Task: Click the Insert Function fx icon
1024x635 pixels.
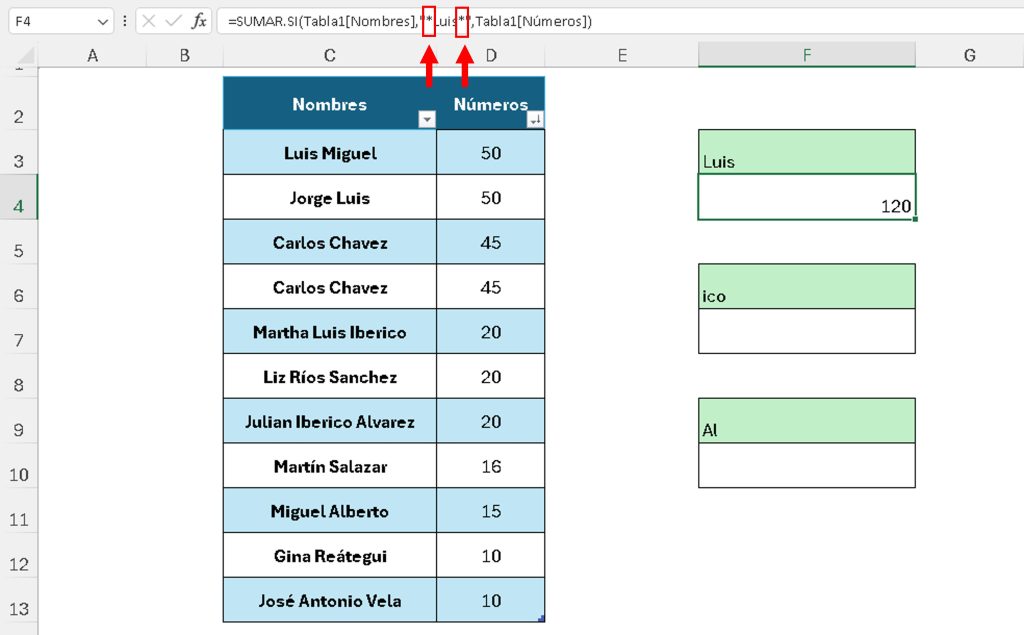Action: pos(199,20)
